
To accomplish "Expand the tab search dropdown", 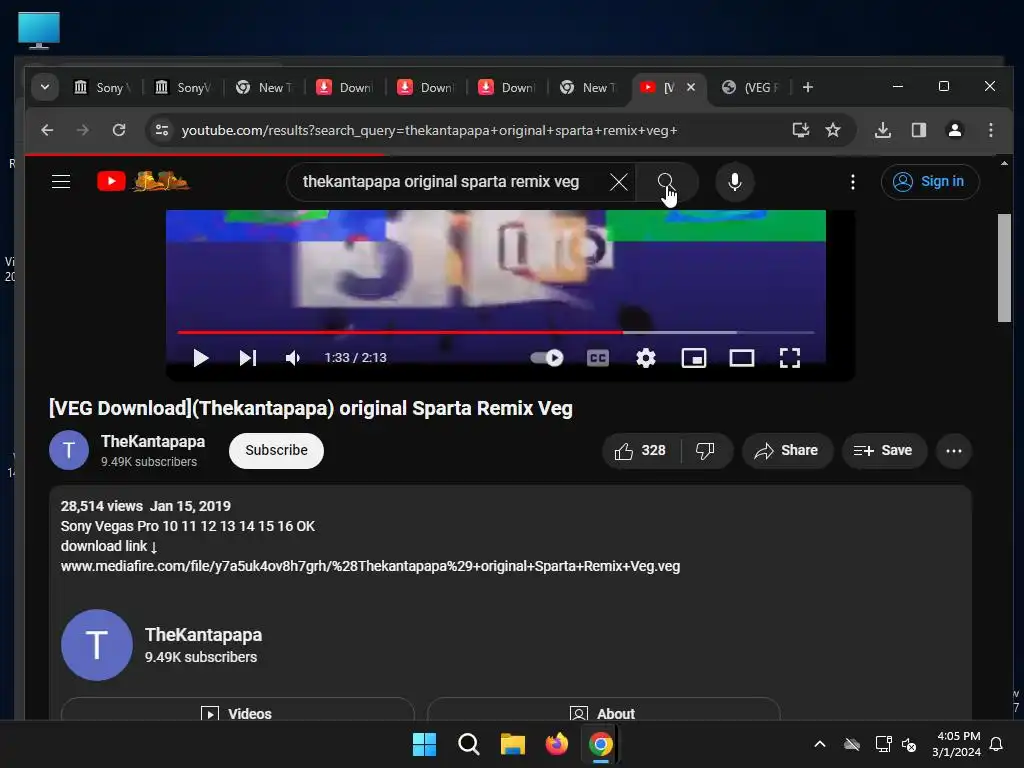I will coord(45,87).
